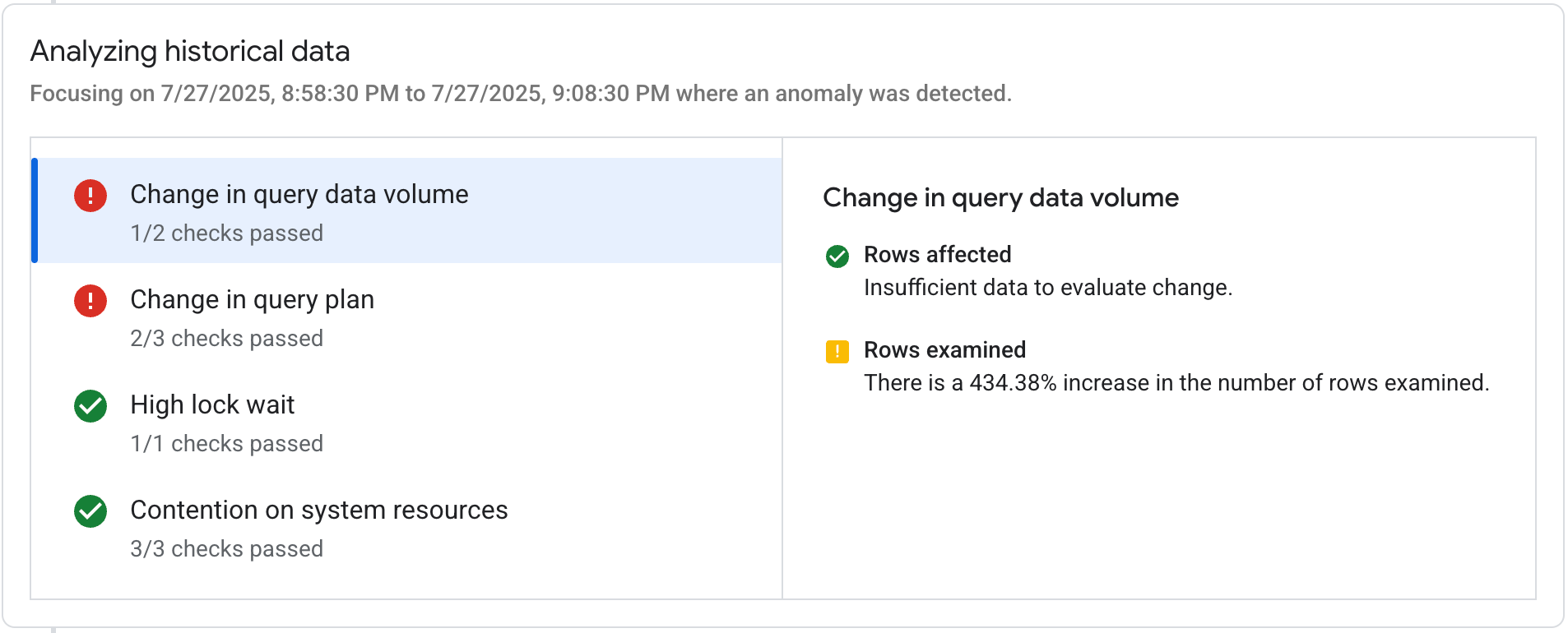Viewport: 1568px width, 633px height.
Task: Click the Analyzing historical data title
Action: [190, 51]
